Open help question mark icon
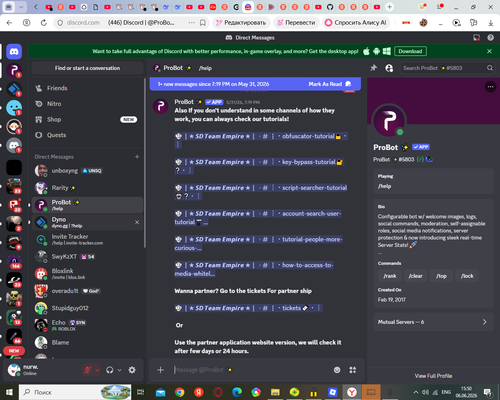Viewport: 500px width, 400px height. (x=490, y=38)
